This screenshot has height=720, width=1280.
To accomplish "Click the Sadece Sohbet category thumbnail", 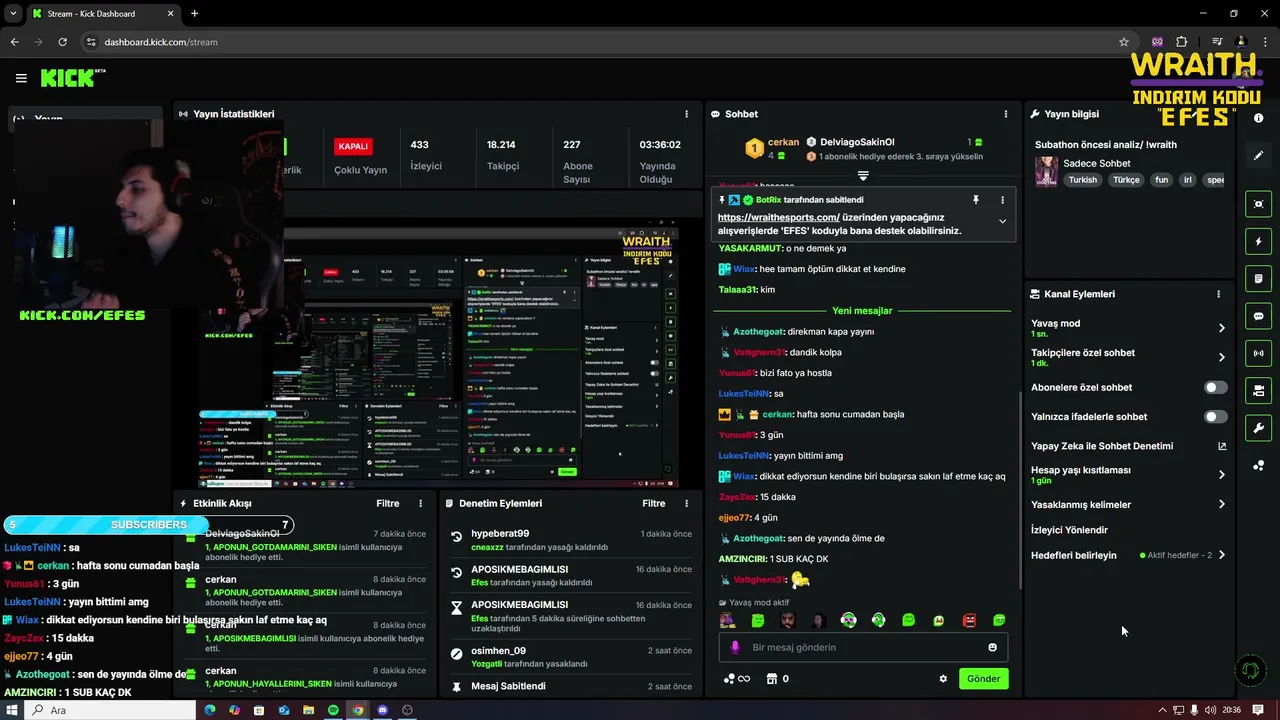I will point(1046,171).
